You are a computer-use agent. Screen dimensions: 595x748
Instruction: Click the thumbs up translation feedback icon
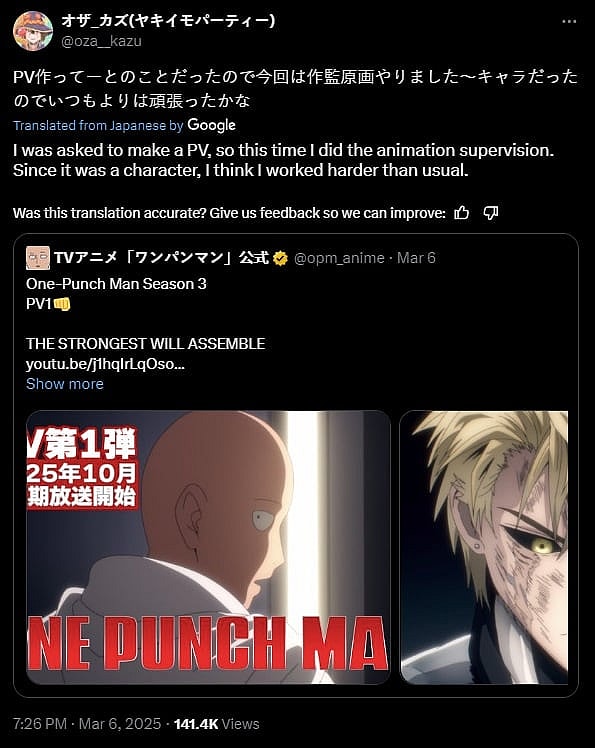[461, 213]
